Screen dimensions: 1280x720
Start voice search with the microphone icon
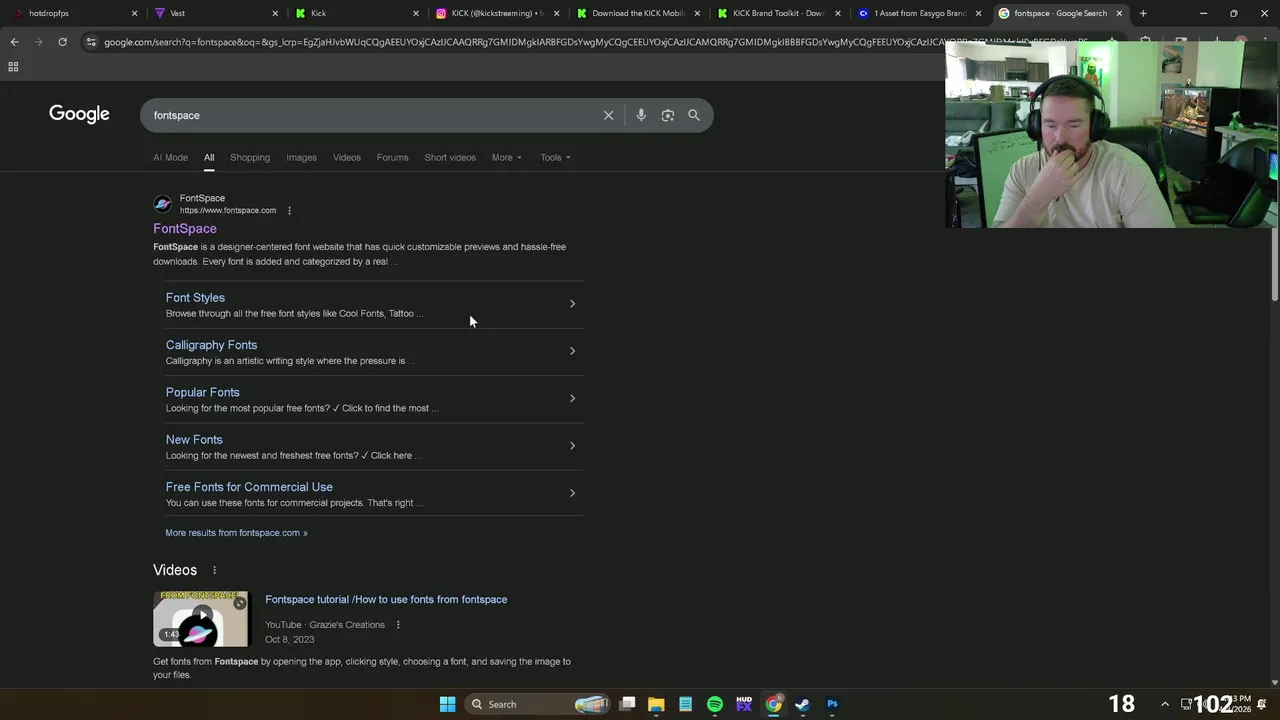[x=641, y=115]
